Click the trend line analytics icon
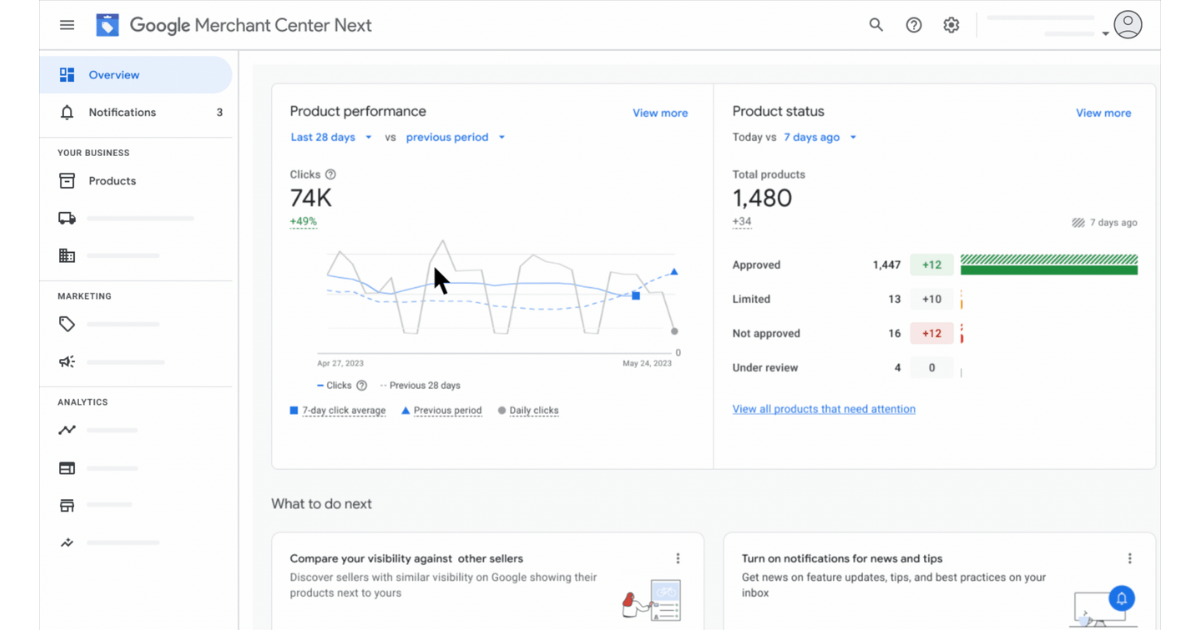This screenshot has height=630, width=1200. pos(67,430)
